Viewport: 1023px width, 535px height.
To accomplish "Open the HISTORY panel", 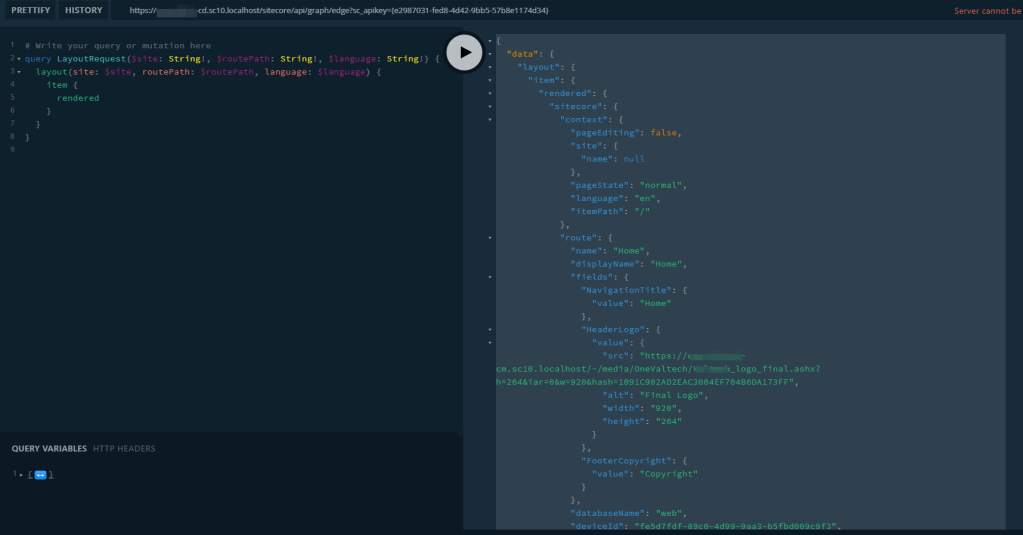I will [x=84, y=10].
